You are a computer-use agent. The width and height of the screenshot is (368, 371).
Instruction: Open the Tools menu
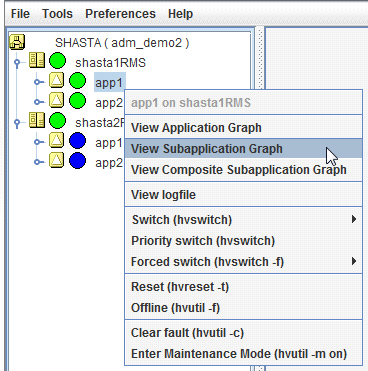(x=57, y=14)
